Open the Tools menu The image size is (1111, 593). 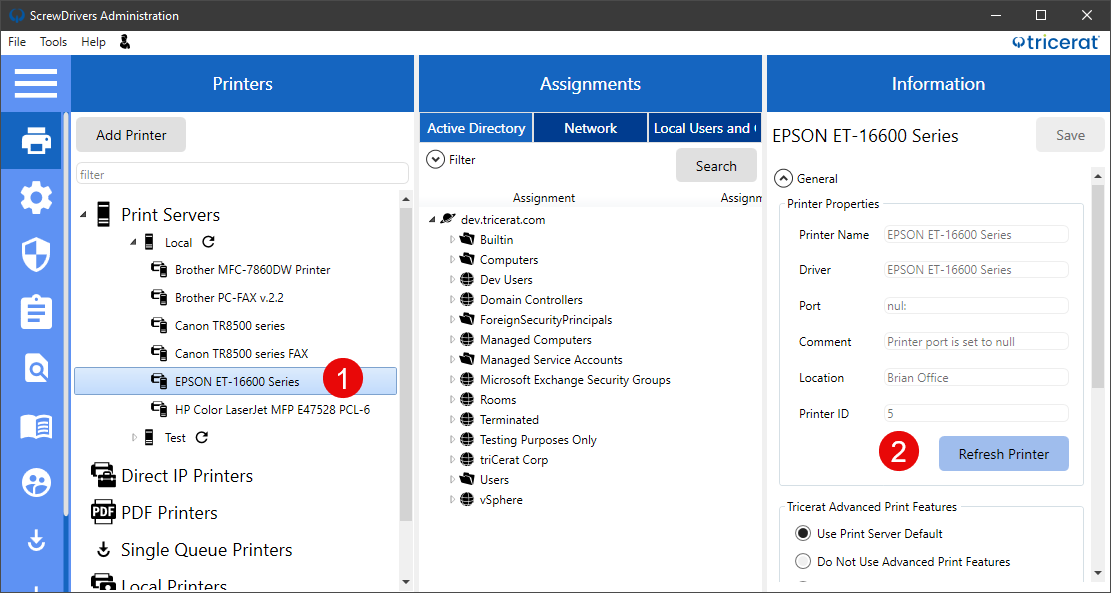click(x=53, y=42)
